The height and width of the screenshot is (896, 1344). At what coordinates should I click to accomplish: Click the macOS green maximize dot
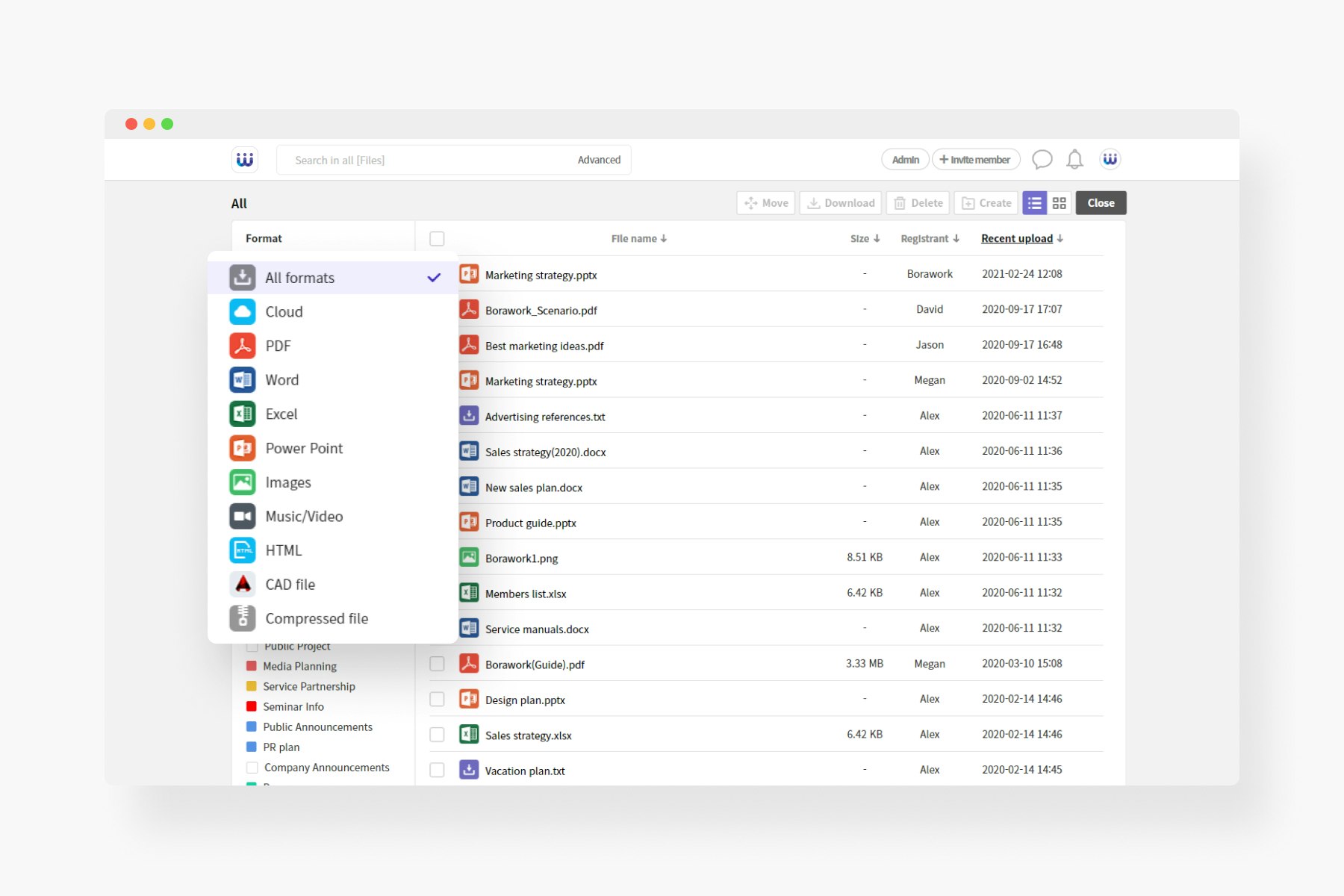pyautogui.click(x=167, y=124)
